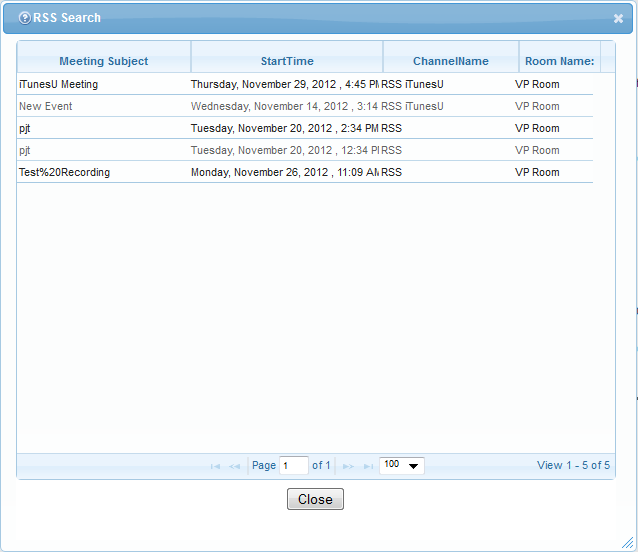
Task: Sort by Room Name column header
Action: (559, 61)
